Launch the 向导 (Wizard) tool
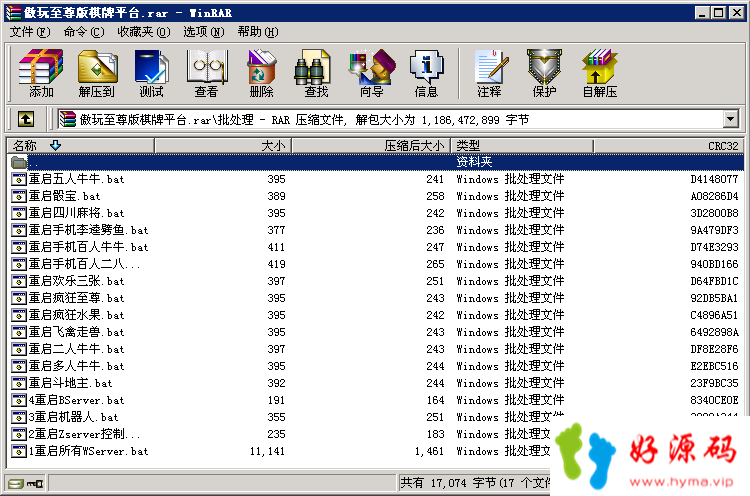The width and height of the screenshot is (750, 496). pos(372,73)
